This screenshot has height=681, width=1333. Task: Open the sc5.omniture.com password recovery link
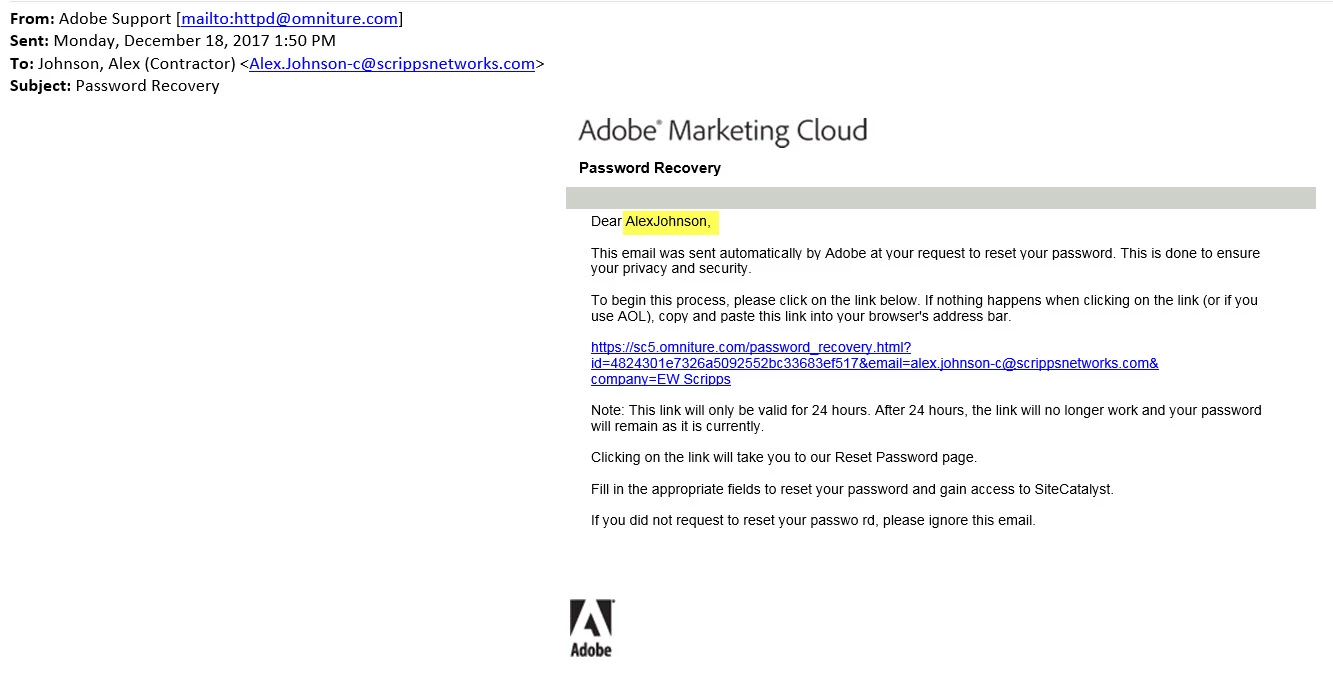874,363
